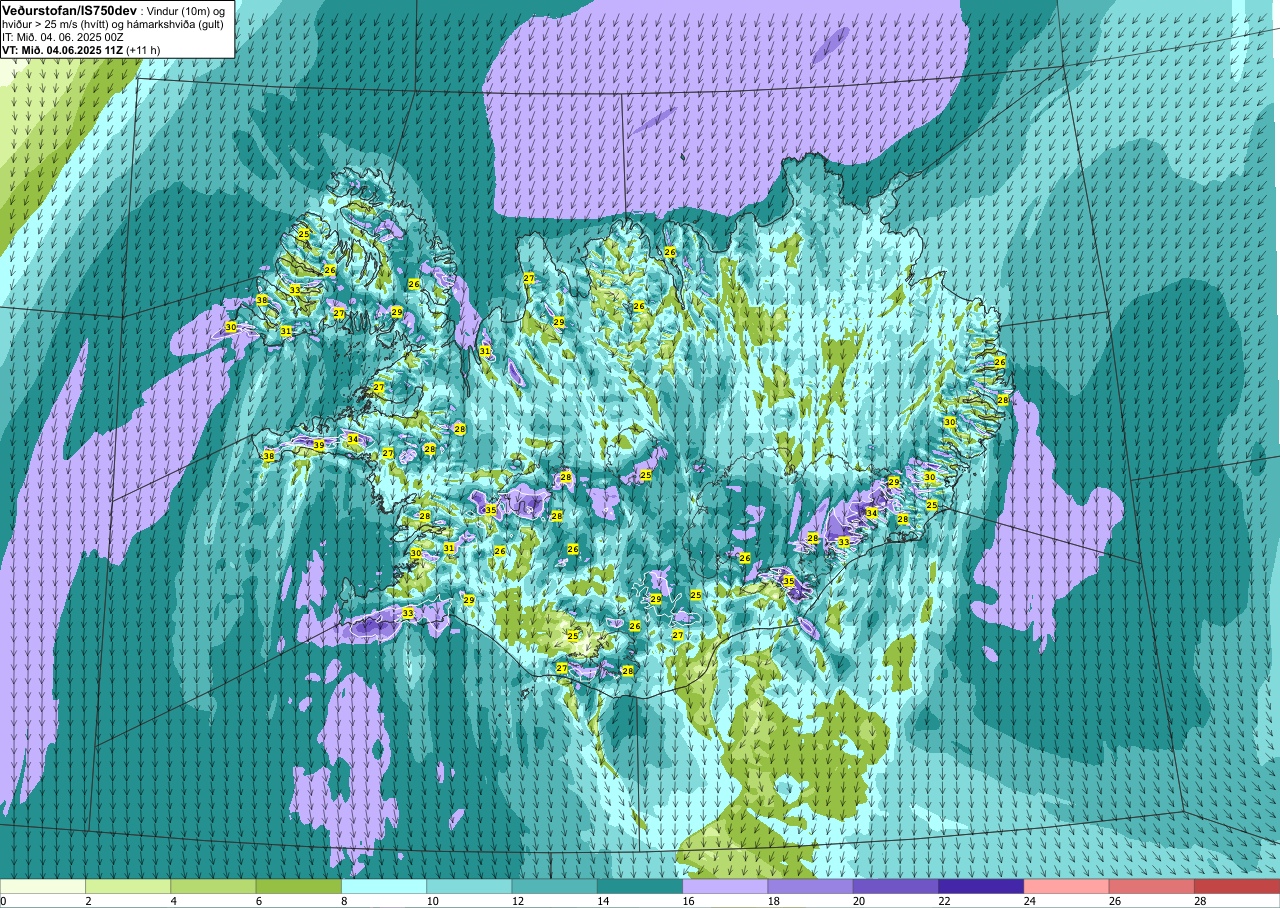Click the '6' tick label on the scale
1280x908 pixels.
pos(258,901)
